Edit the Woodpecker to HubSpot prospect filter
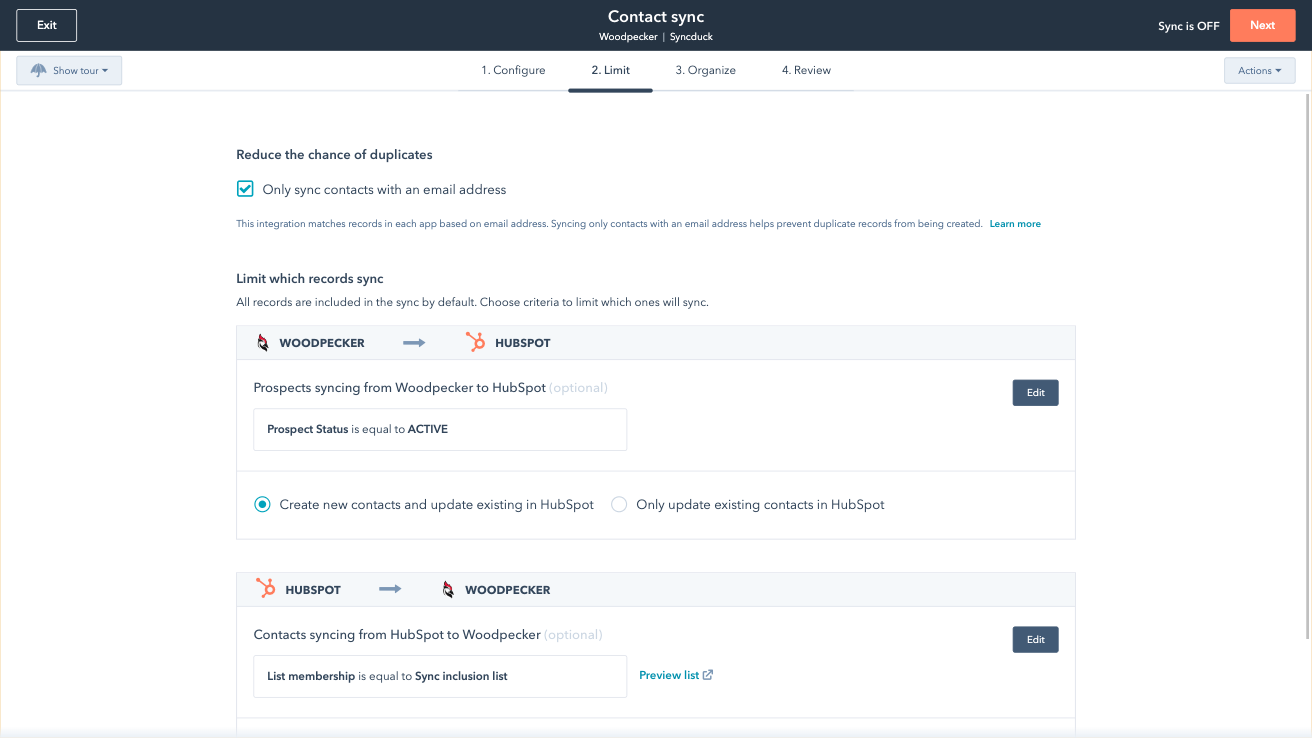Image resolution: width=1312 pixels, height=738 pixels. click(x=1035, y=393)
